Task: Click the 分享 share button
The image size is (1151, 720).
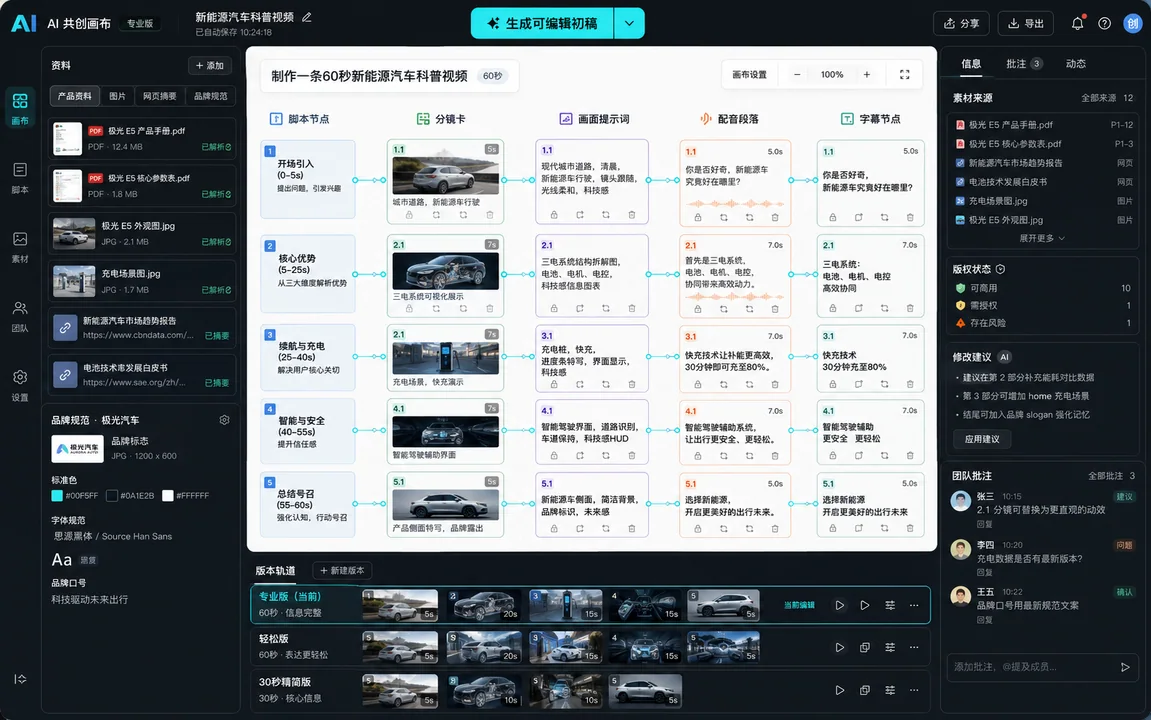Action: 961,23
